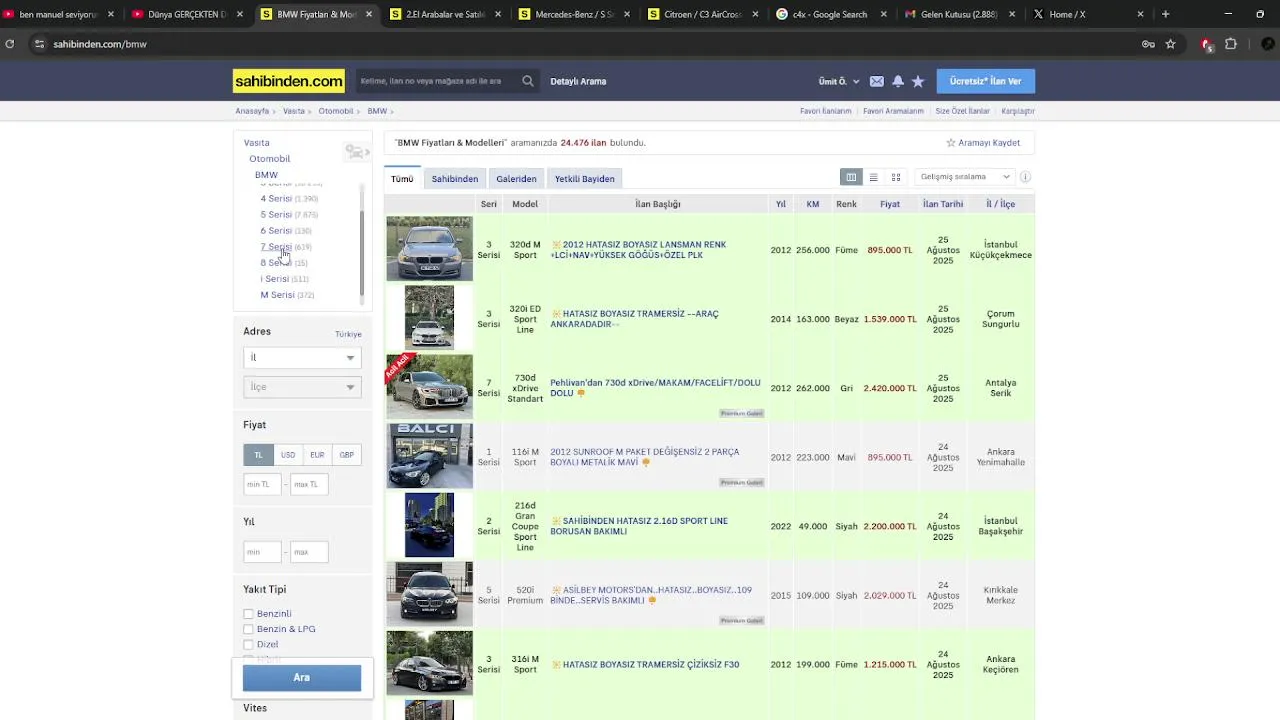Expand the Ümit Ö. account menu
Screen dimensions: 1280x720
point(838,81)
